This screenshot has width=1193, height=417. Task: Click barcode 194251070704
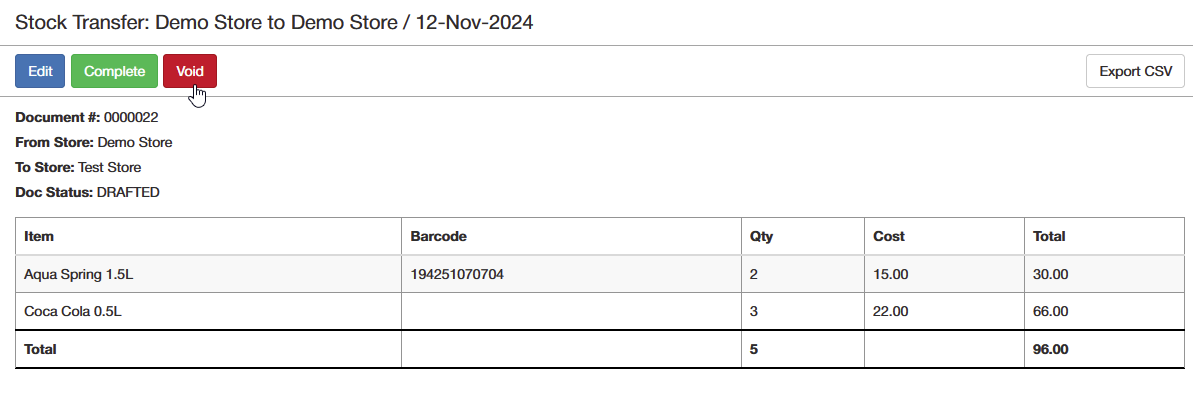click(x=457, y=274)
